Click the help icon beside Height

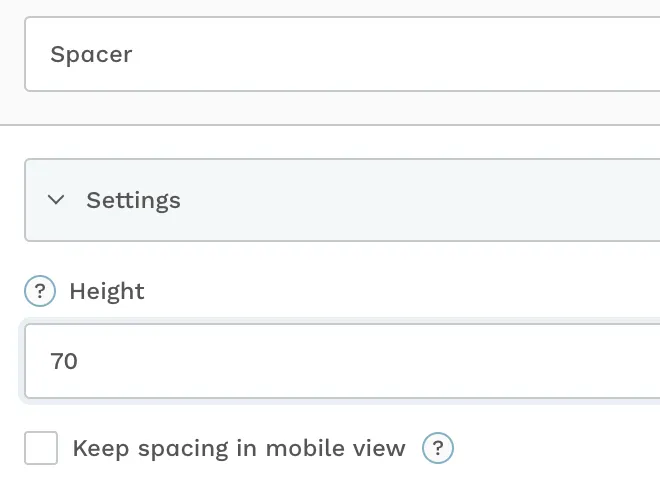pos(40,291)
